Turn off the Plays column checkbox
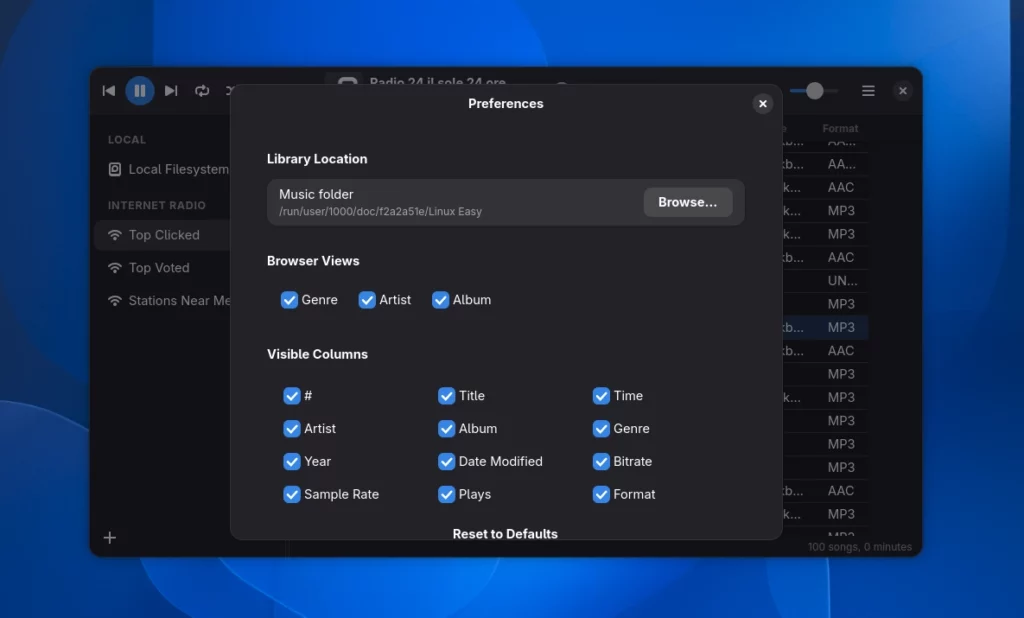This screenshot has width=1024, height=618. tap(447, 494)
